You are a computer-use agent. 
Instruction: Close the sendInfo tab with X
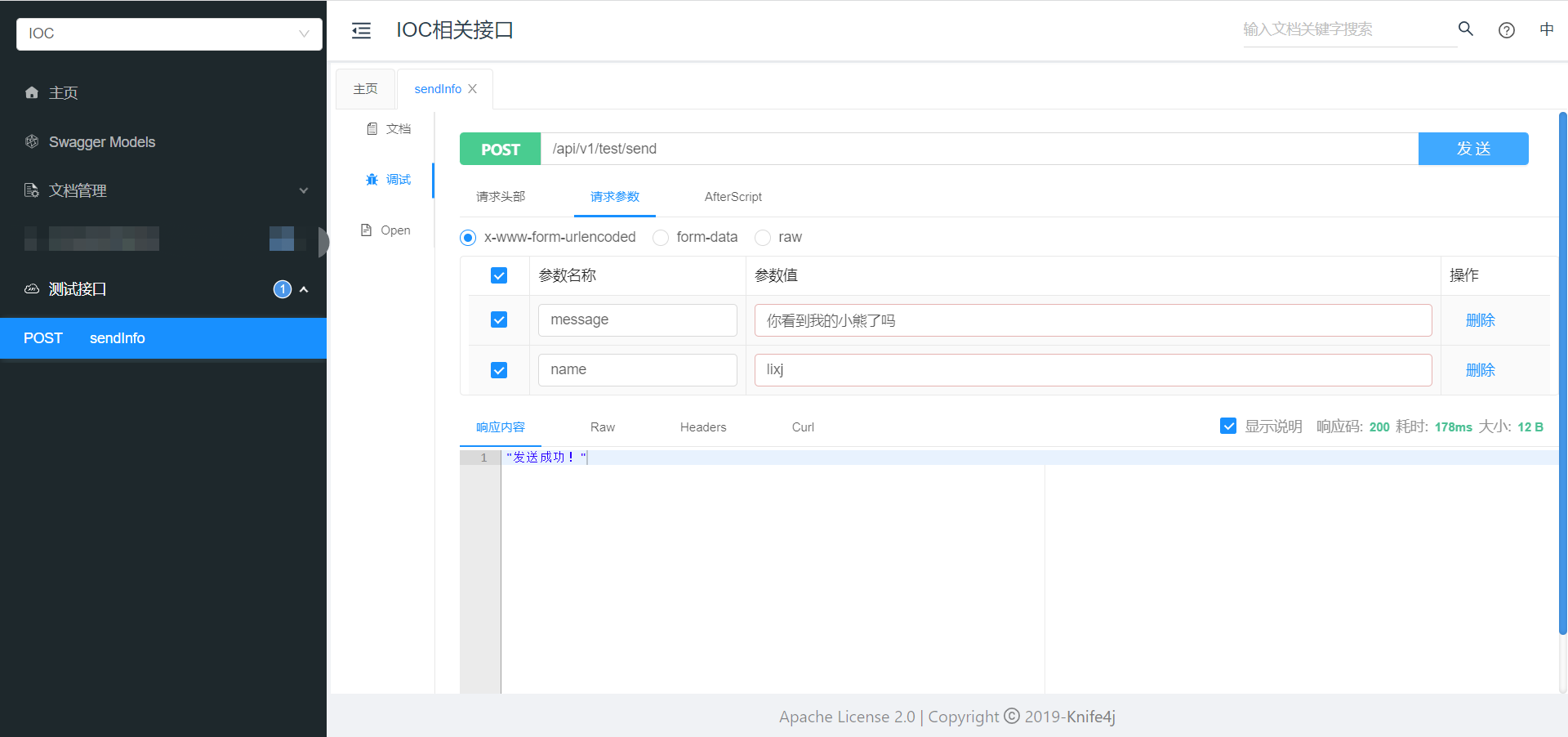[x=472, y=89]
